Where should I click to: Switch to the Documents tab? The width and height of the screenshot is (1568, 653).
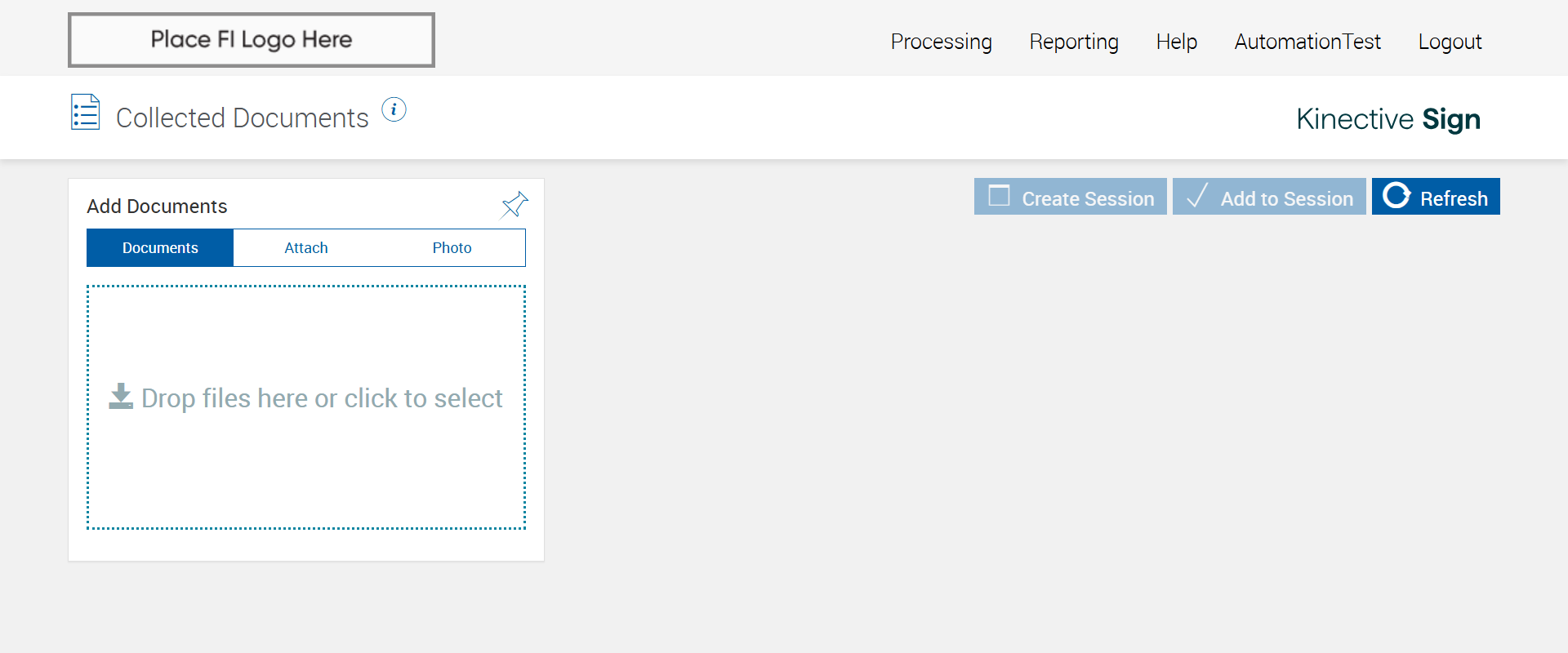tap(160, 248)
